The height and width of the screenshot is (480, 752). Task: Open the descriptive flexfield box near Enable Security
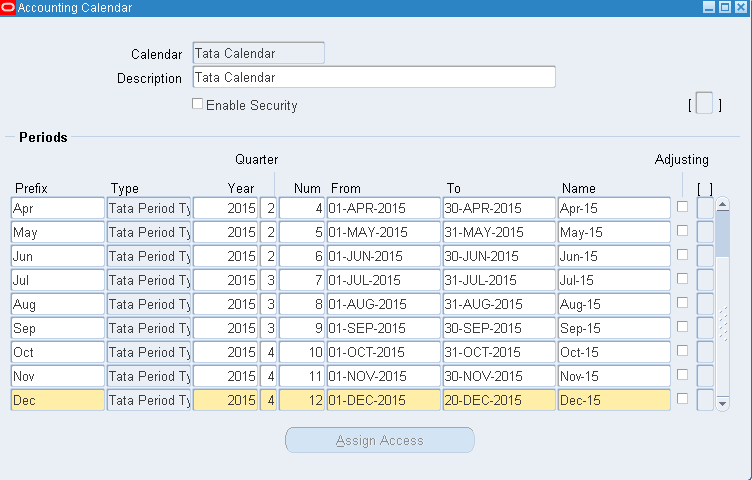[x=704, y=104]
